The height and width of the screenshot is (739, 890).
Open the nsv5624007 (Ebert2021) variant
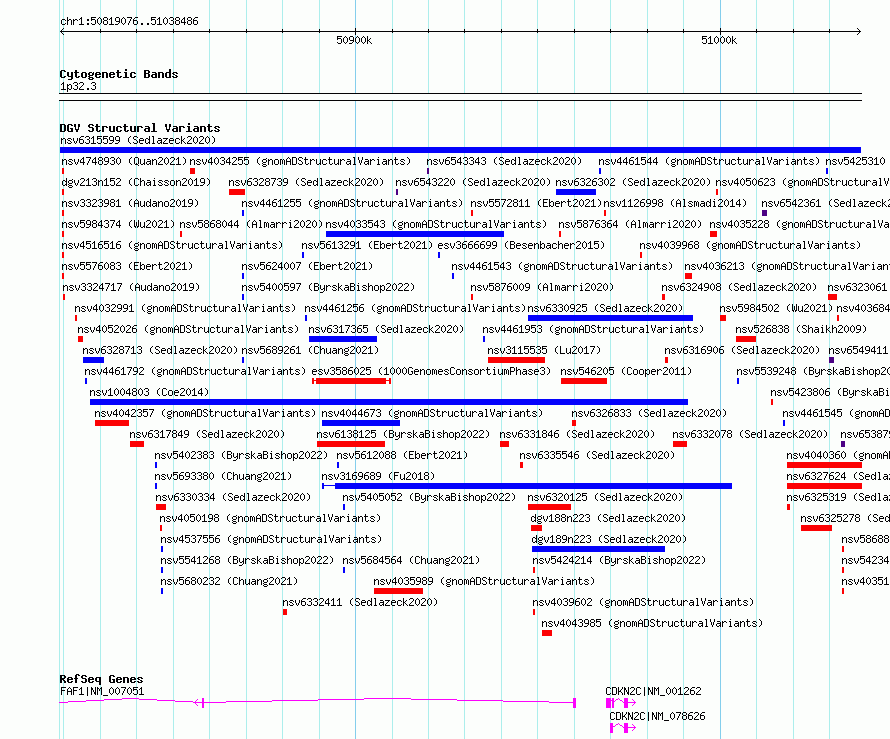click(x=307, y=266)
